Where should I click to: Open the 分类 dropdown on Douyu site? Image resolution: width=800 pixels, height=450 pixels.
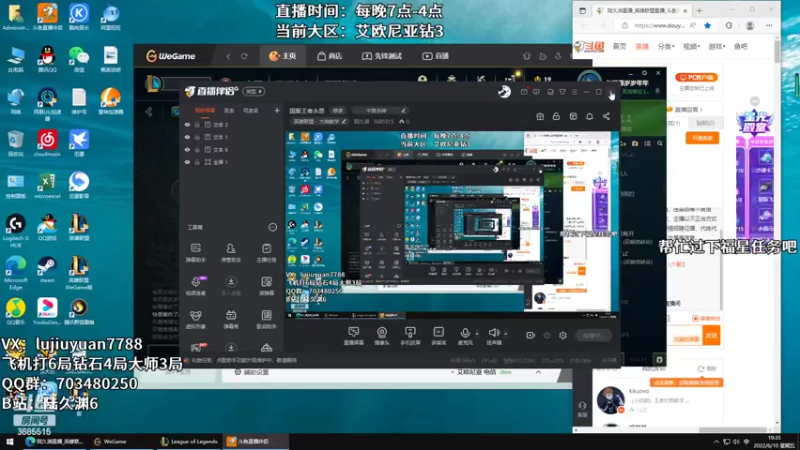pos(666,46)
